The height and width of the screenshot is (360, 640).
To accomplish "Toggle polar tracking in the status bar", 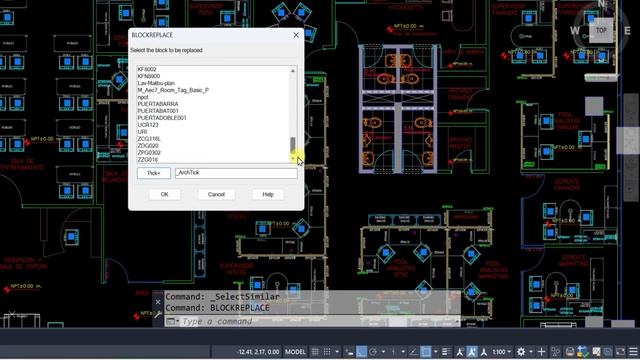I will tap(373, 351).
